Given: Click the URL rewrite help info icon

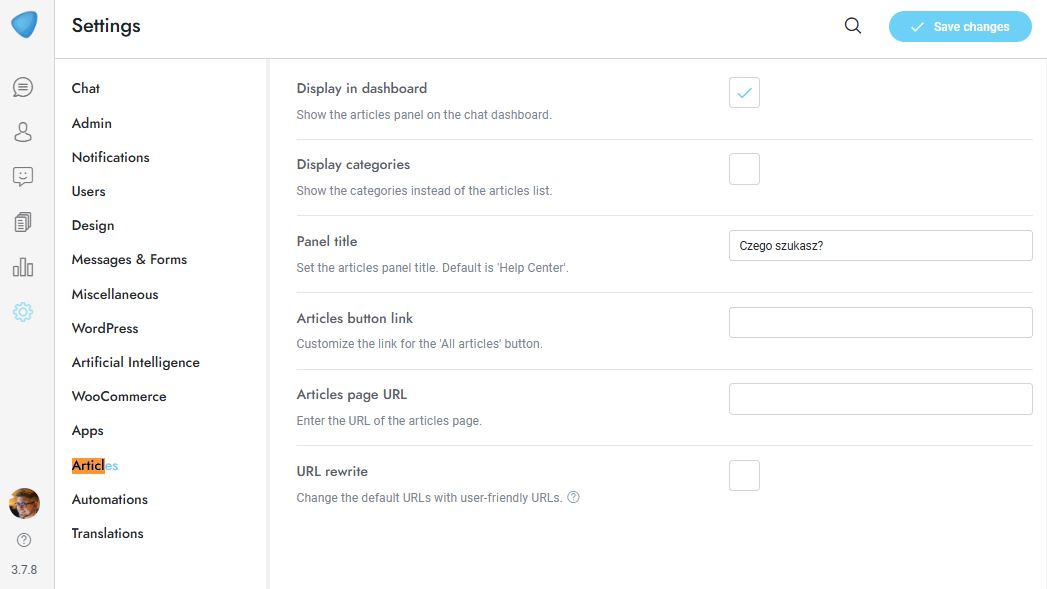Looking at the screenshot, I should (574, 497).
